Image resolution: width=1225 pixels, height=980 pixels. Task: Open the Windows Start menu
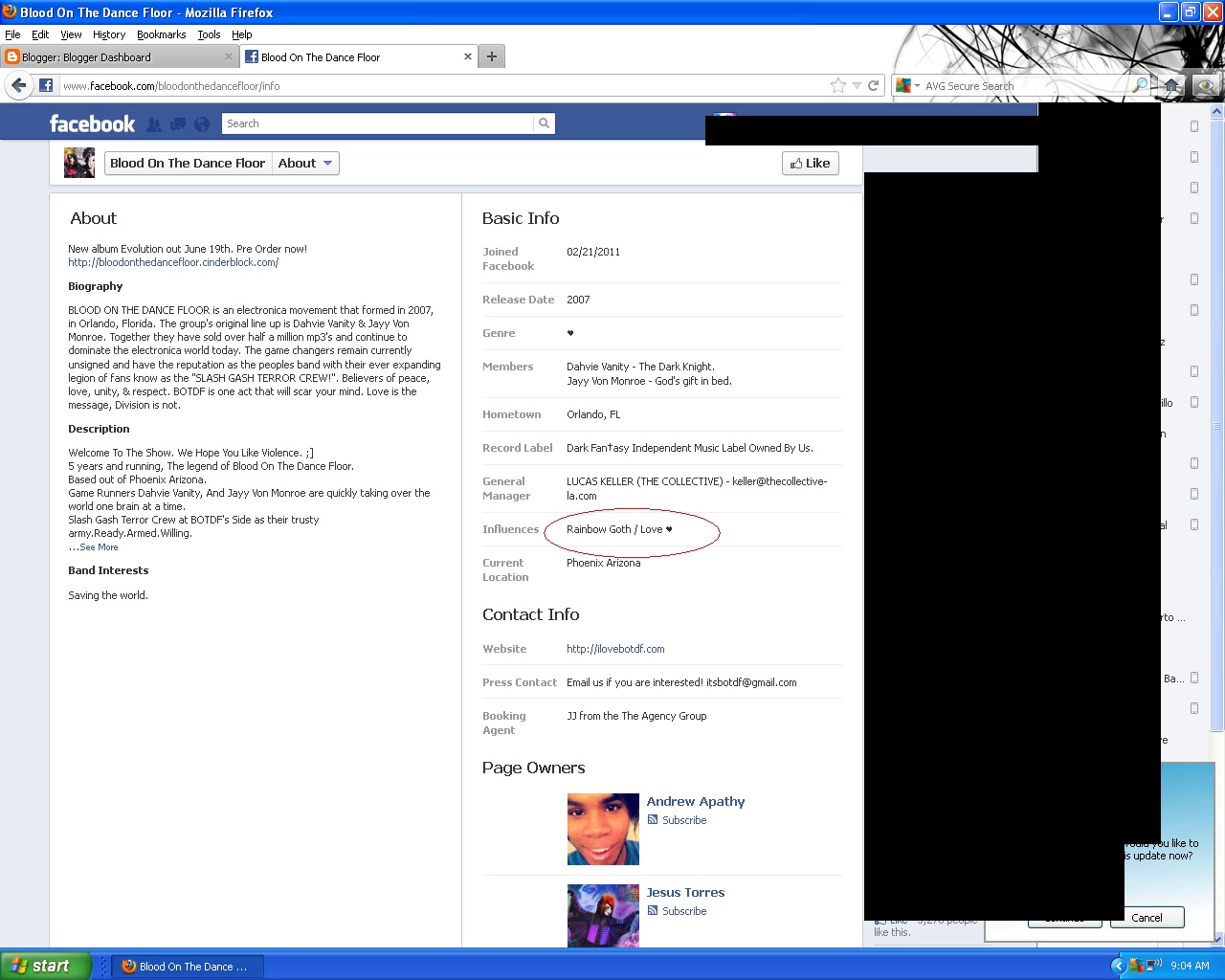tap(45, 966)
